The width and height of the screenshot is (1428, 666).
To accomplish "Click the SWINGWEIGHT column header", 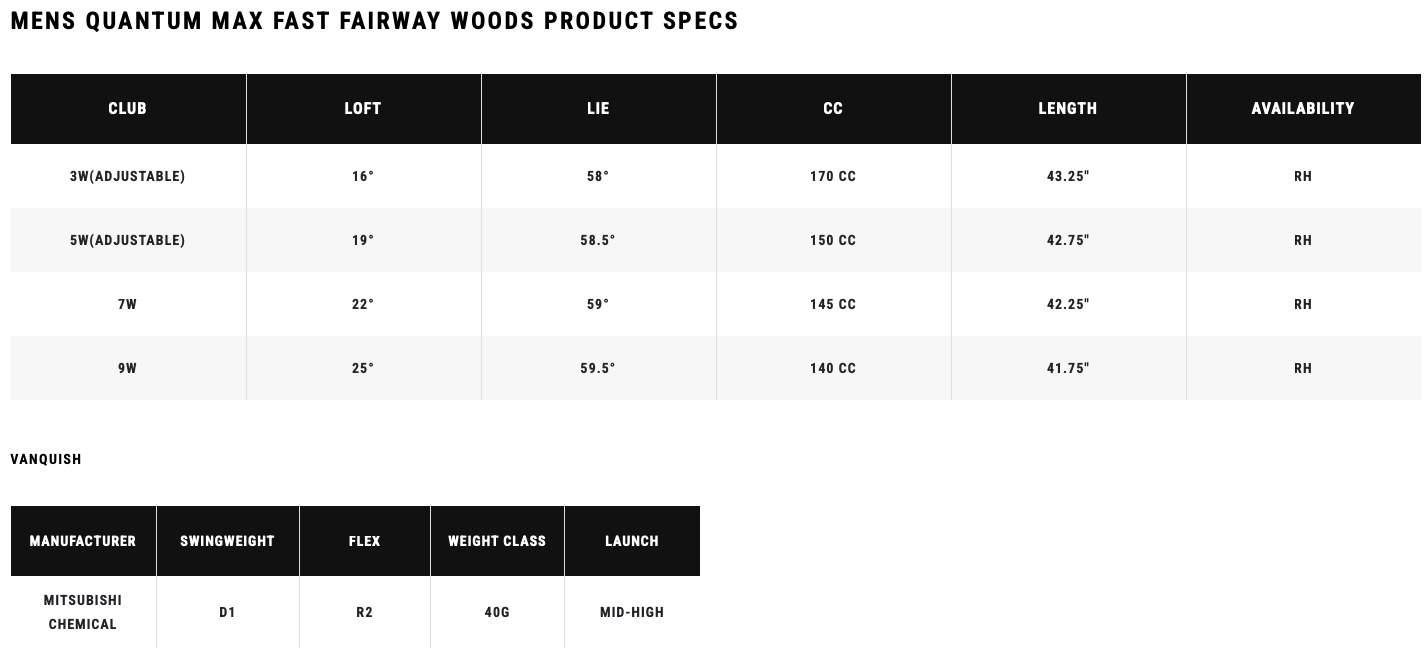I will (227, 541).
